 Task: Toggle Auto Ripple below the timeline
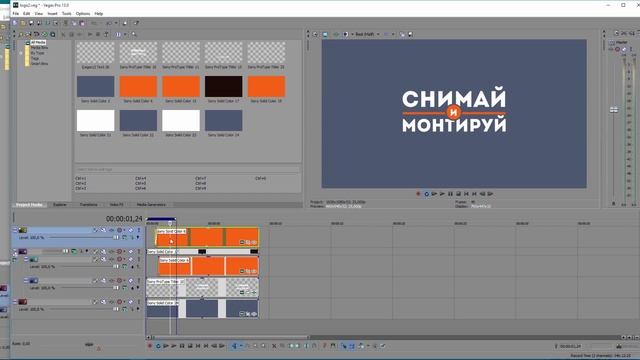(361, 346)
